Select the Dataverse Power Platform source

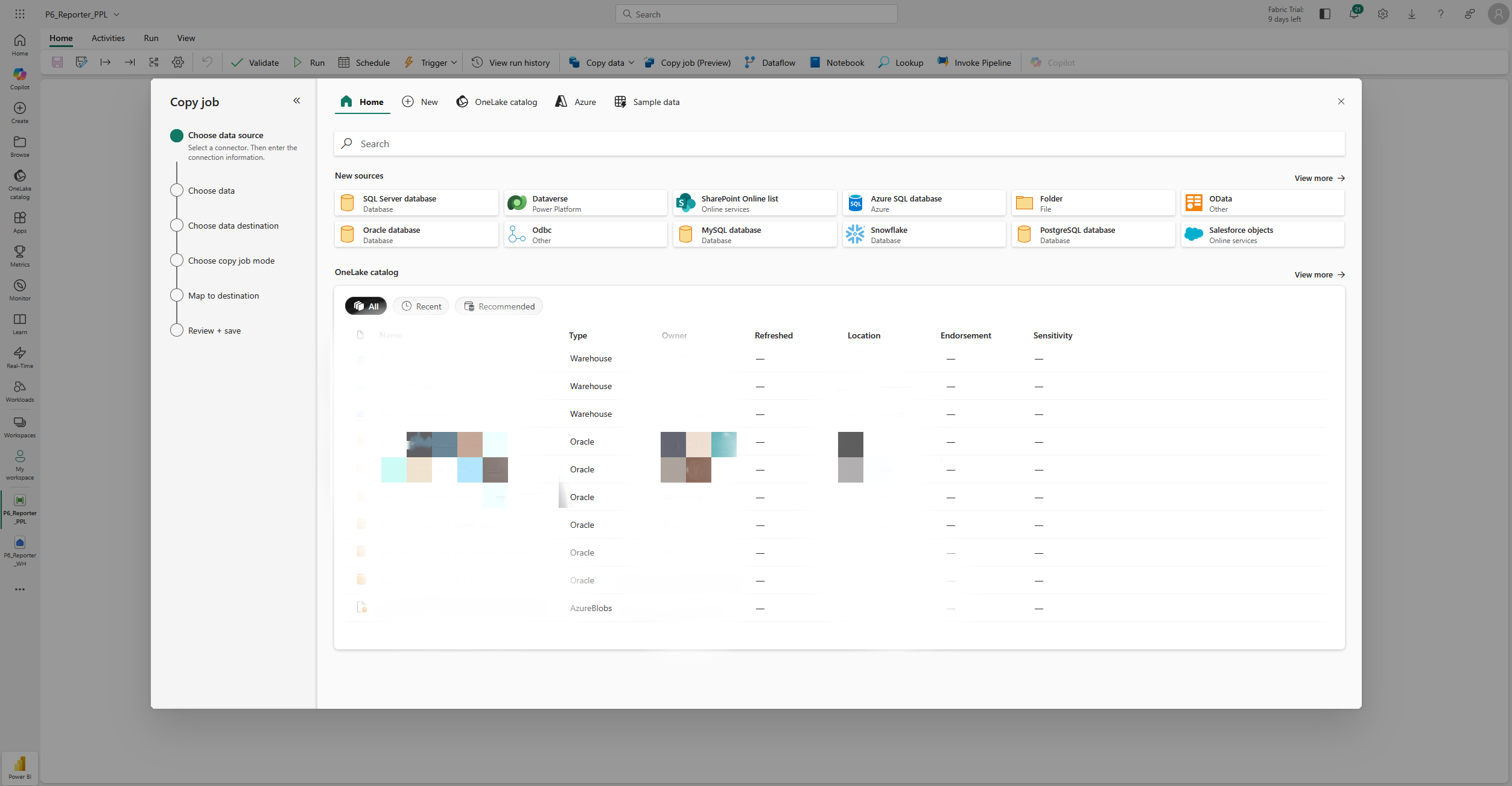[585, 203]
